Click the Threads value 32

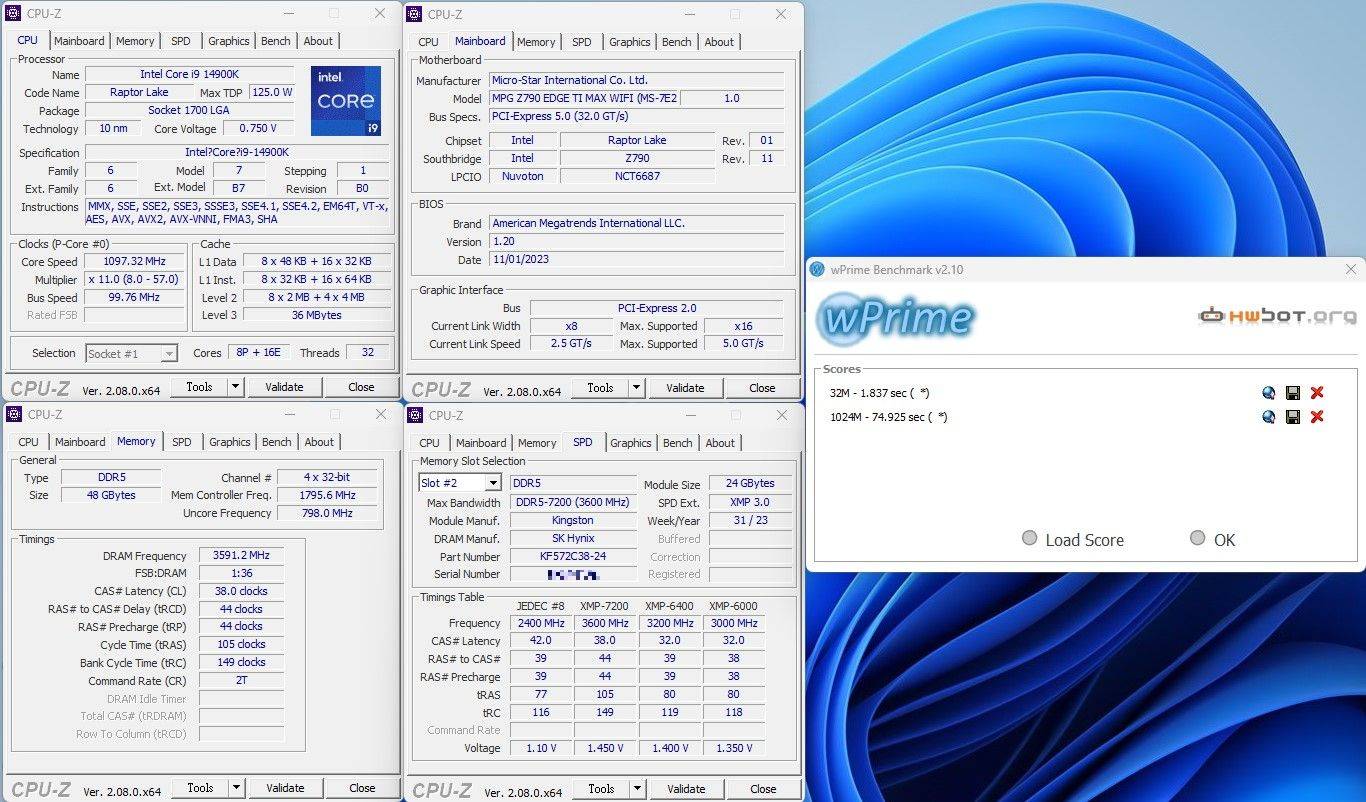368,353
